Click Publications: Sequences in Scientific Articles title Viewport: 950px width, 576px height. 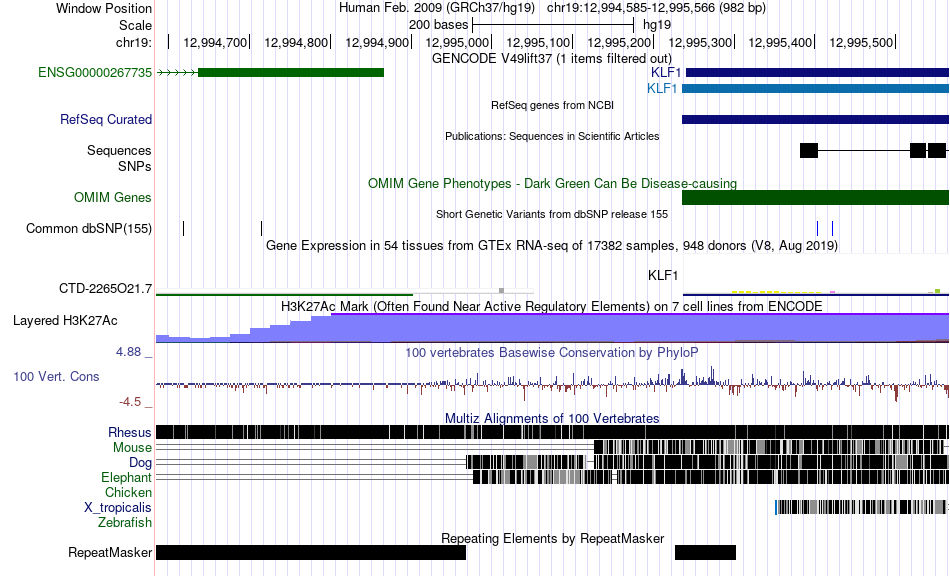pos(552,136)
